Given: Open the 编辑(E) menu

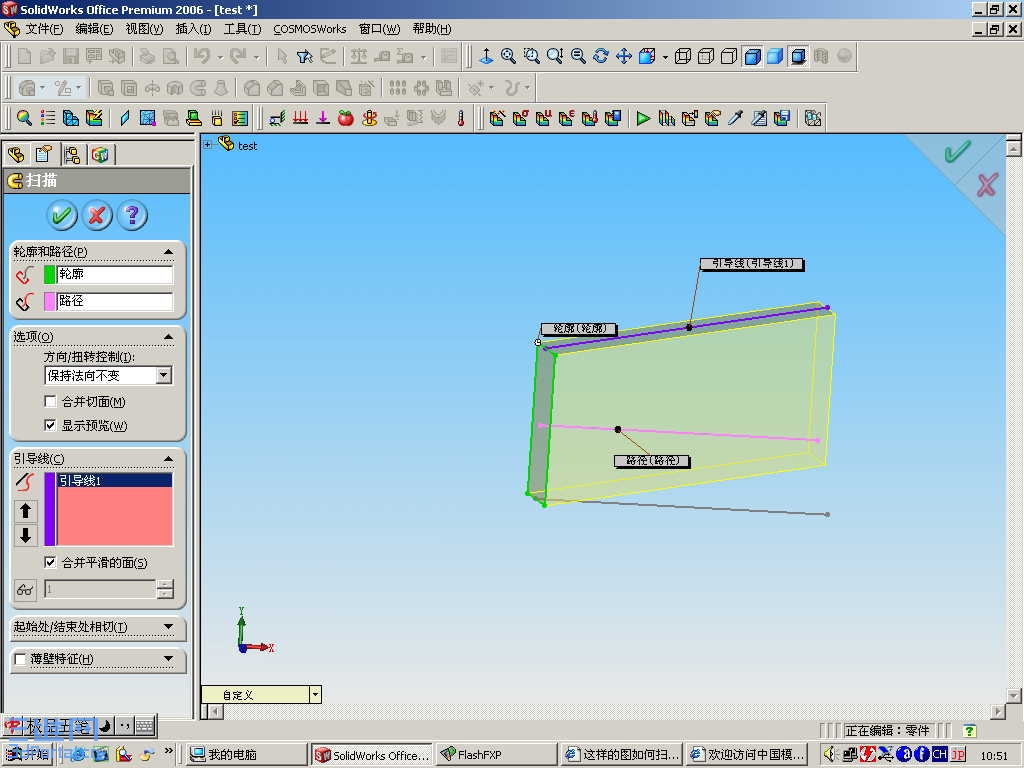Looking at the screenshot, I should [94, 29].
